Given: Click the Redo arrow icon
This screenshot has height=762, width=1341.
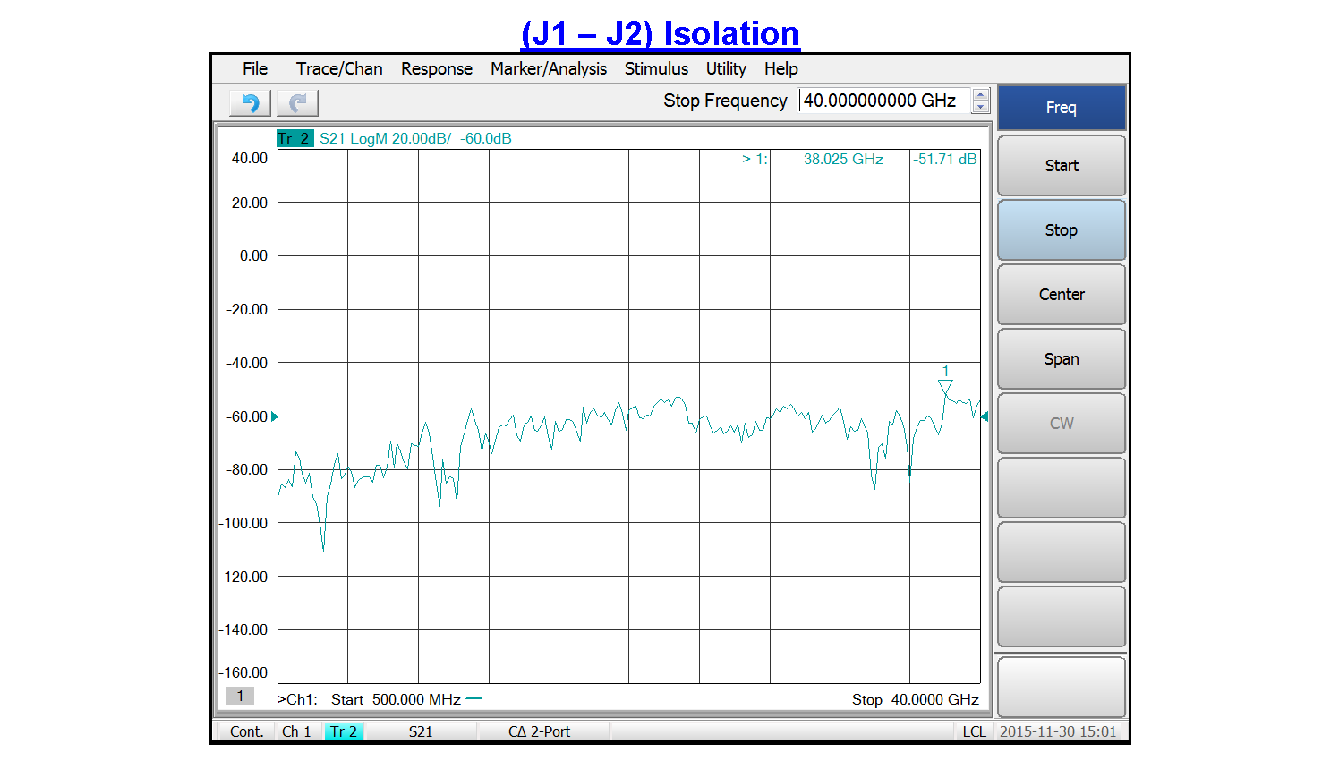Looking at the screenshot, I should pyautogui.click(x=296, y=102).
